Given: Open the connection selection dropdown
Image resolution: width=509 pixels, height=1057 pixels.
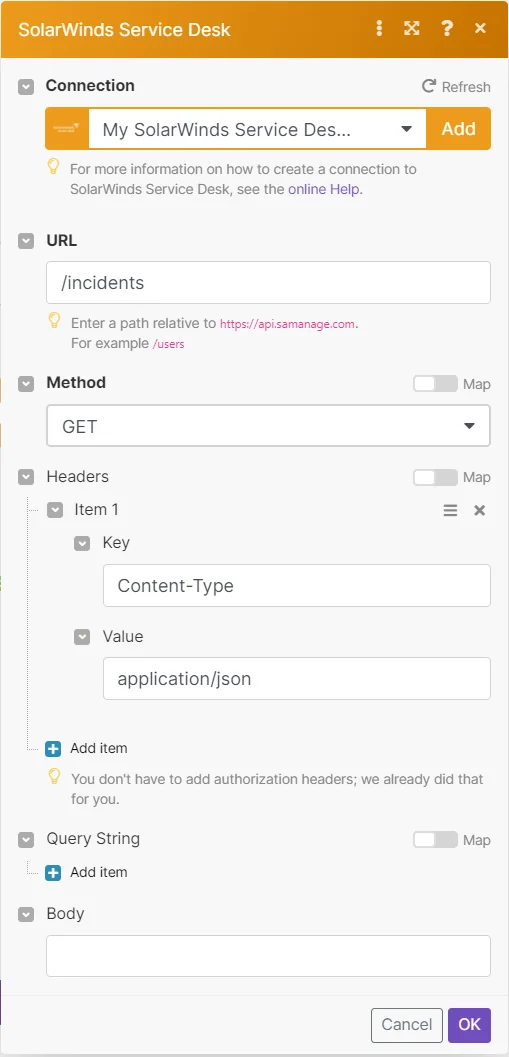Looking at the screenshot, I should (257, 129).
